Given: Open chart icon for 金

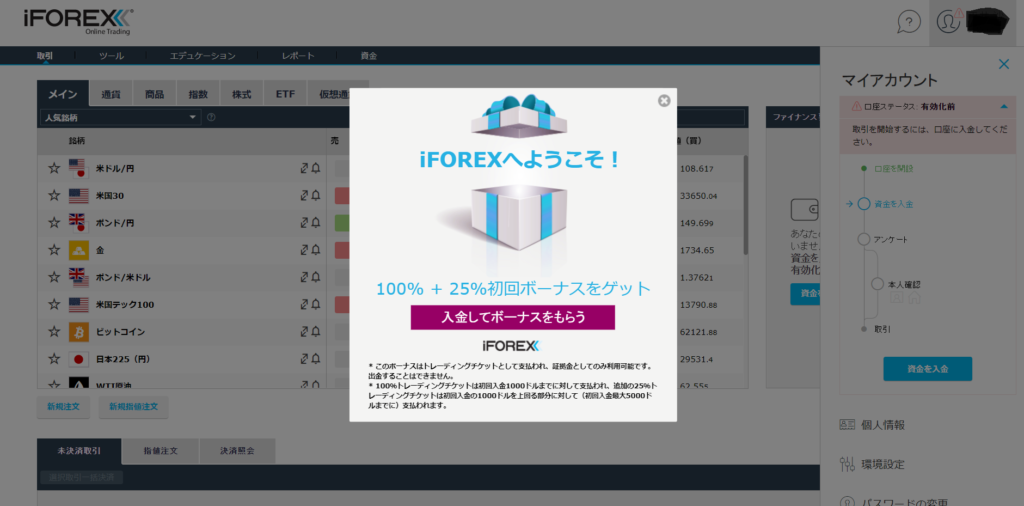Looking at the screenshot, I should [x=304, y=250].
